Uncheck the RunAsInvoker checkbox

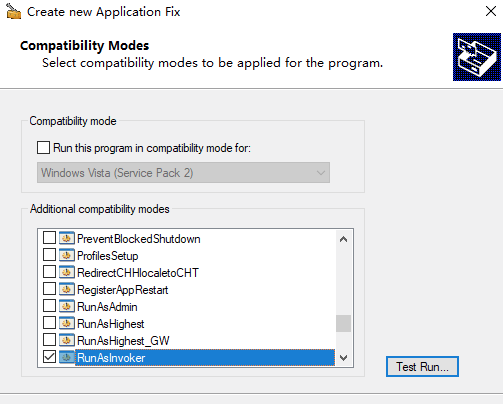[x=49, y=357]
